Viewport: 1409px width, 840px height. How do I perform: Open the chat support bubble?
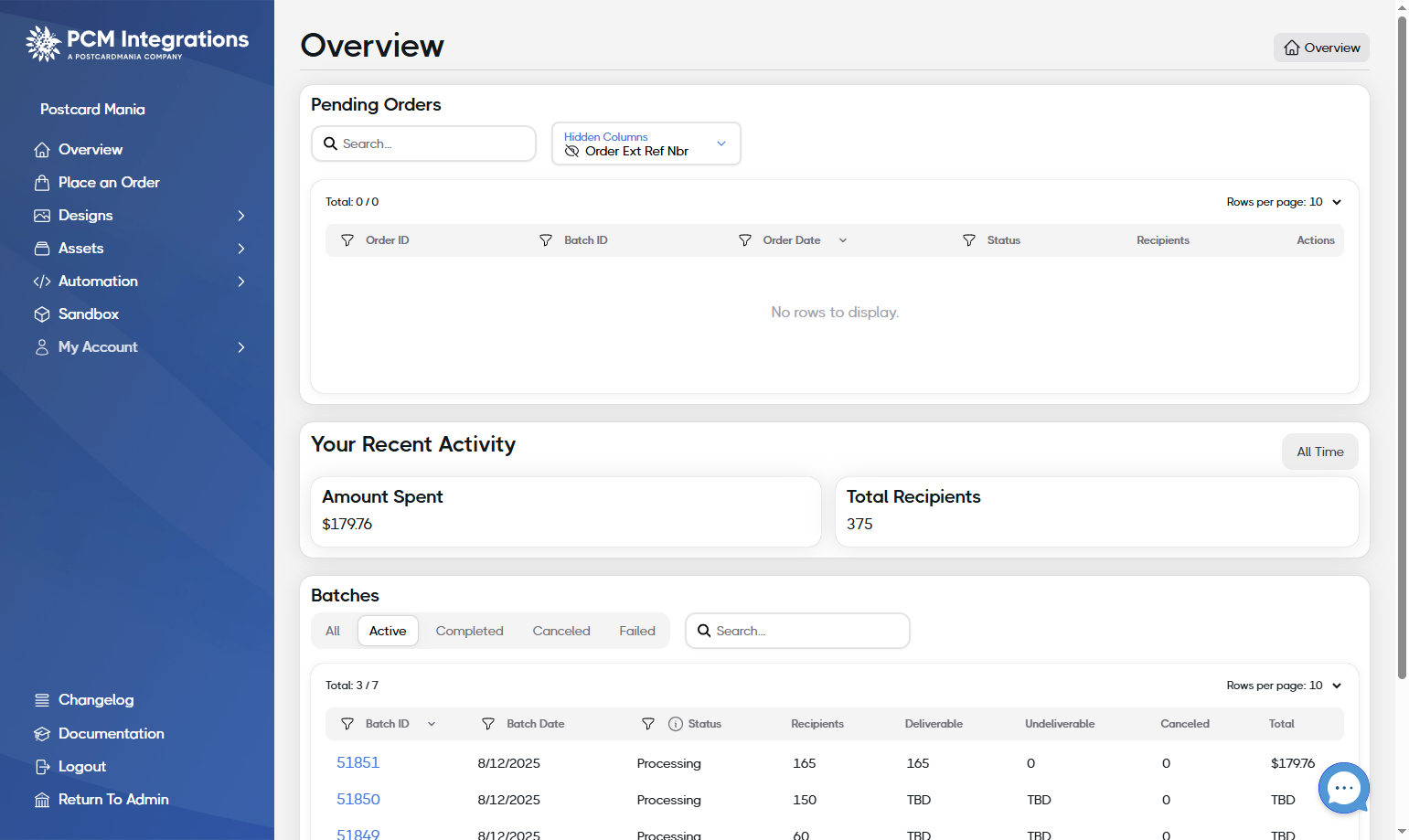[1343, 787]
